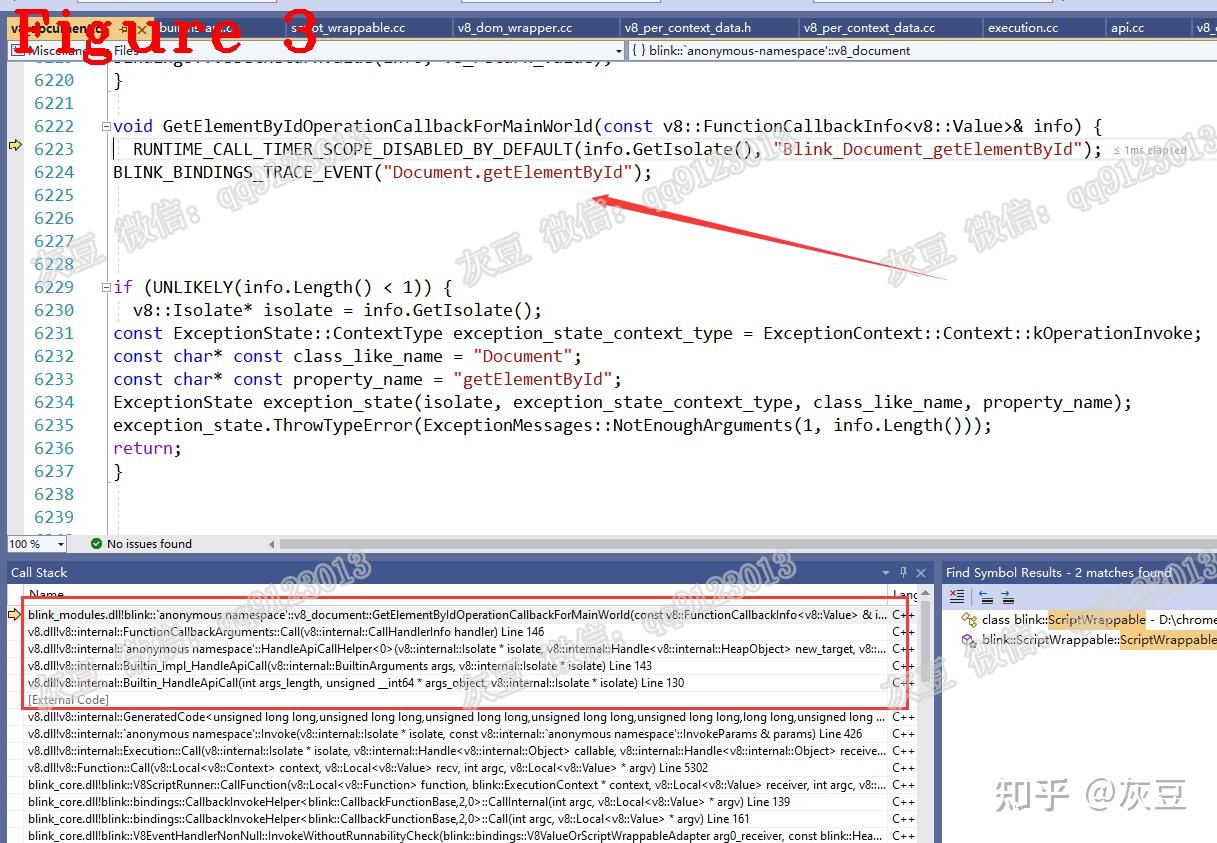Image resolution: width=1217 pixels, height=843 pixels.
Task: Switch to the execution.cc tab
Action: click(1023, 28)
